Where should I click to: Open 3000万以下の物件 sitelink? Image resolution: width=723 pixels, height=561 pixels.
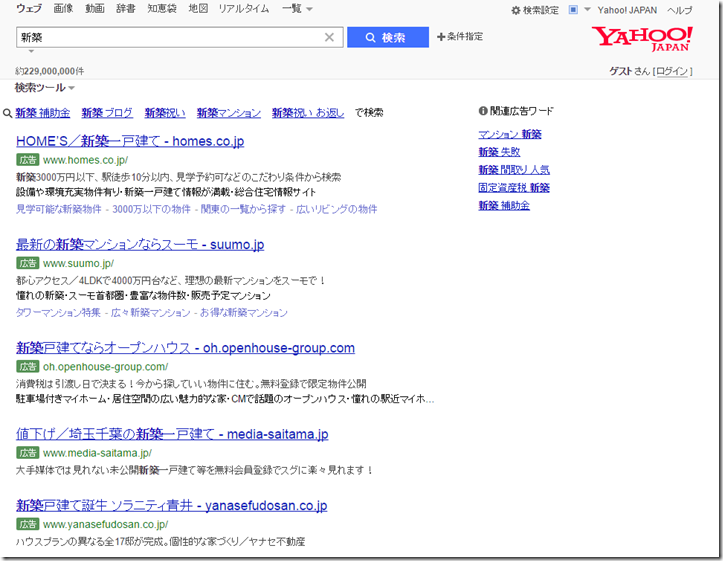point(151,209)
